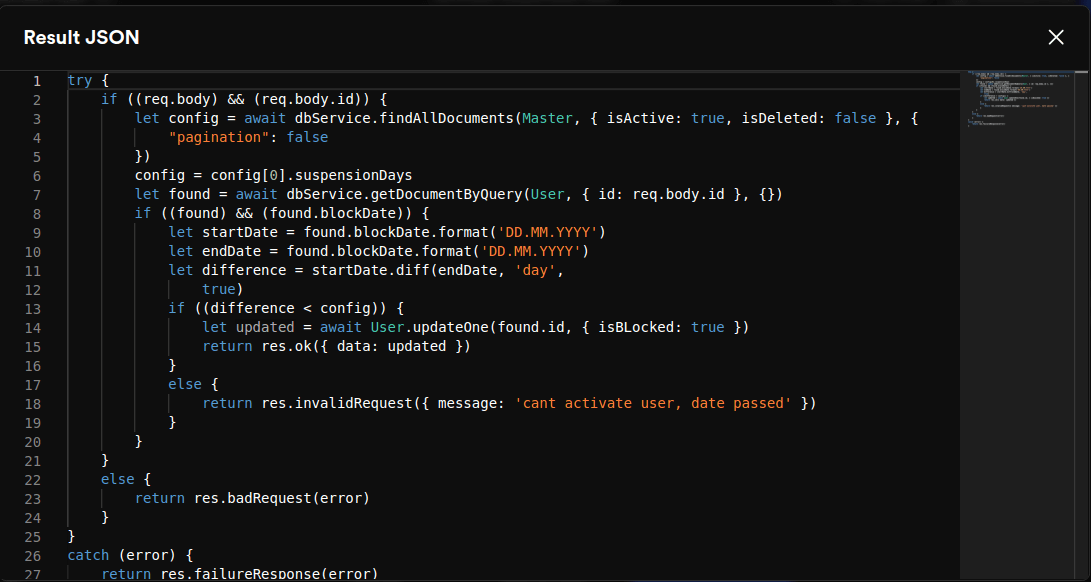Screen dimensions: 1091x582
Task: Click line number 22 in the gutter
Action: click(33, 479)
